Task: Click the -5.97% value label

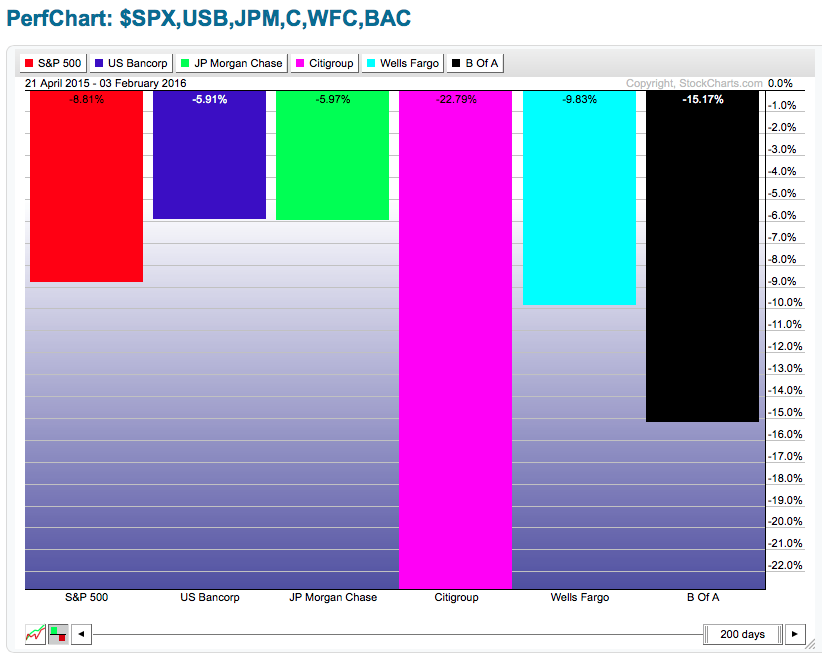Action: (x=333, y=100)
